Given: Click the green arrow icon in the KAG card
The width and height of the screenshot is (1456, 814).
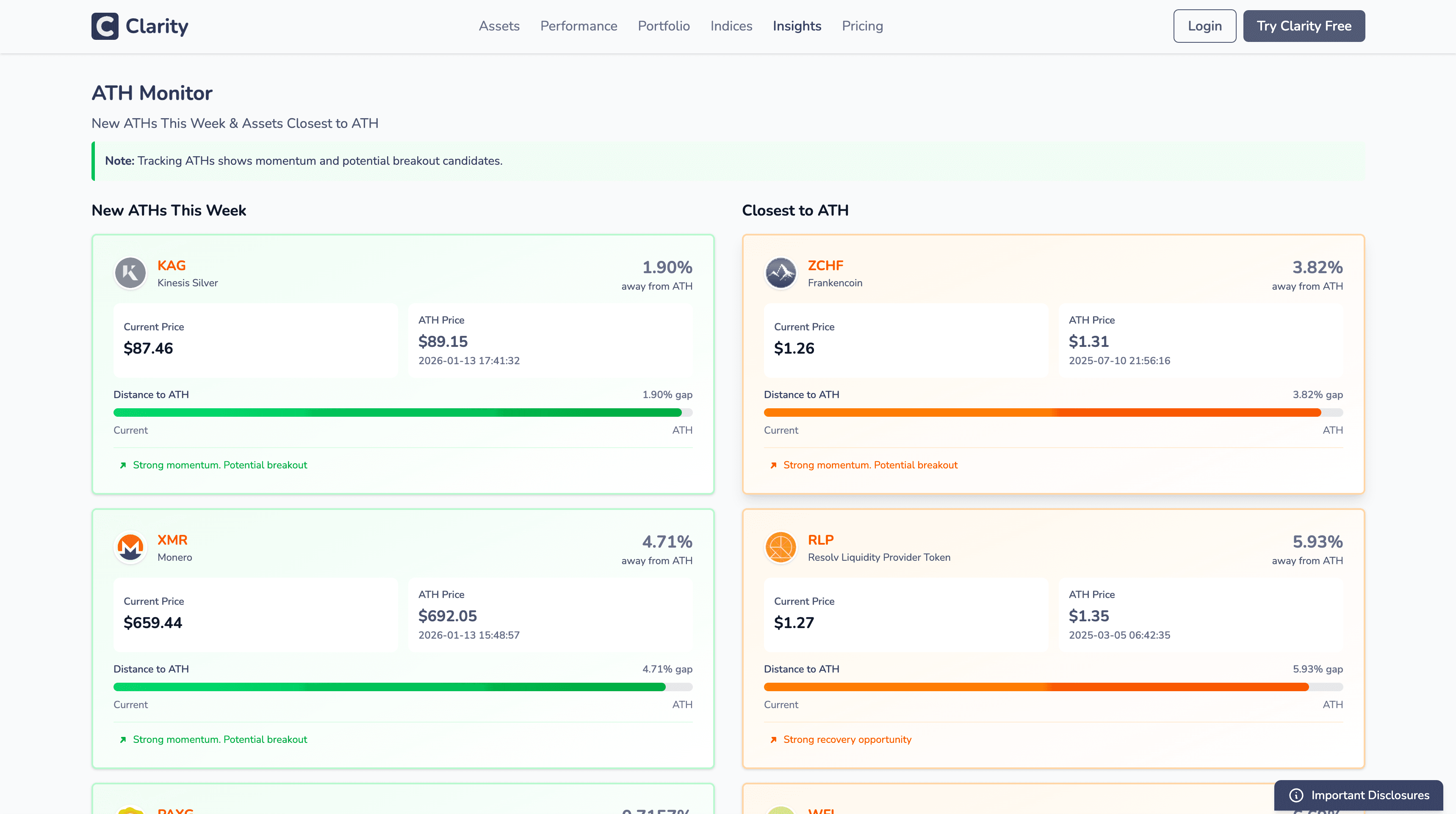Looking at the screenshot, I should (123, 465).
